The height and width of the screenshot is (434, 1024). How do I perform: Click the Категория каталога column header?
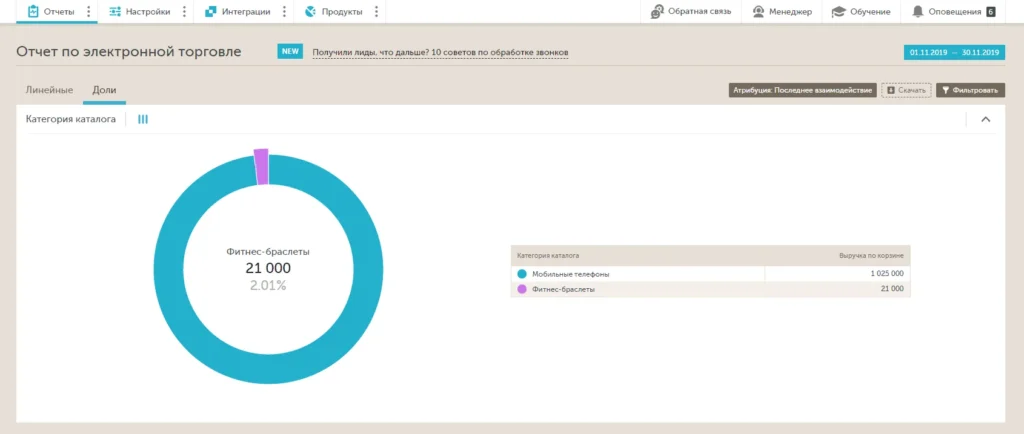pyautogui.click(x=548, y=255)
